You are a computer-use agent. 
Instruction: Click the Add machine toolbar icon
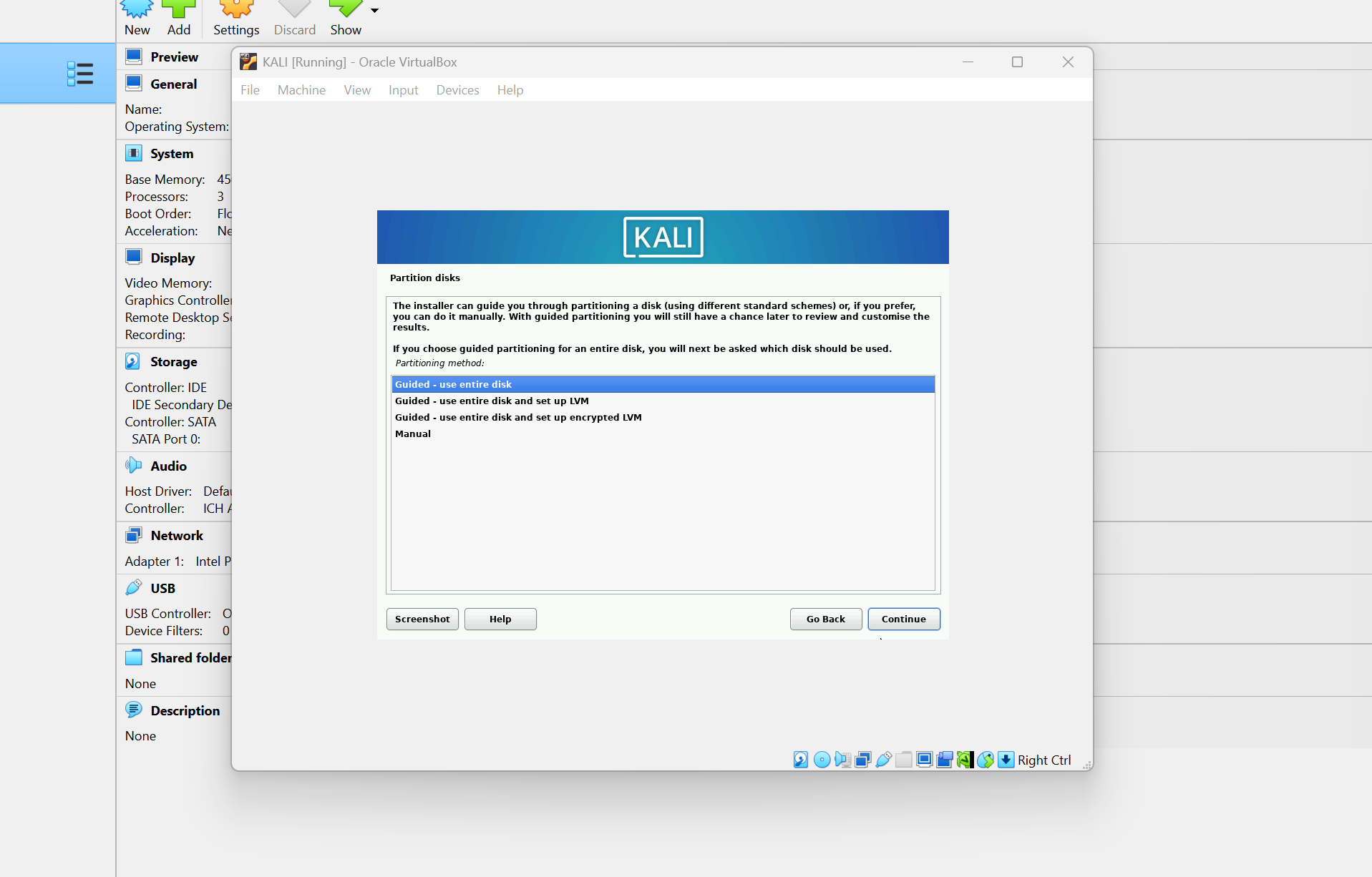[179, 9]
